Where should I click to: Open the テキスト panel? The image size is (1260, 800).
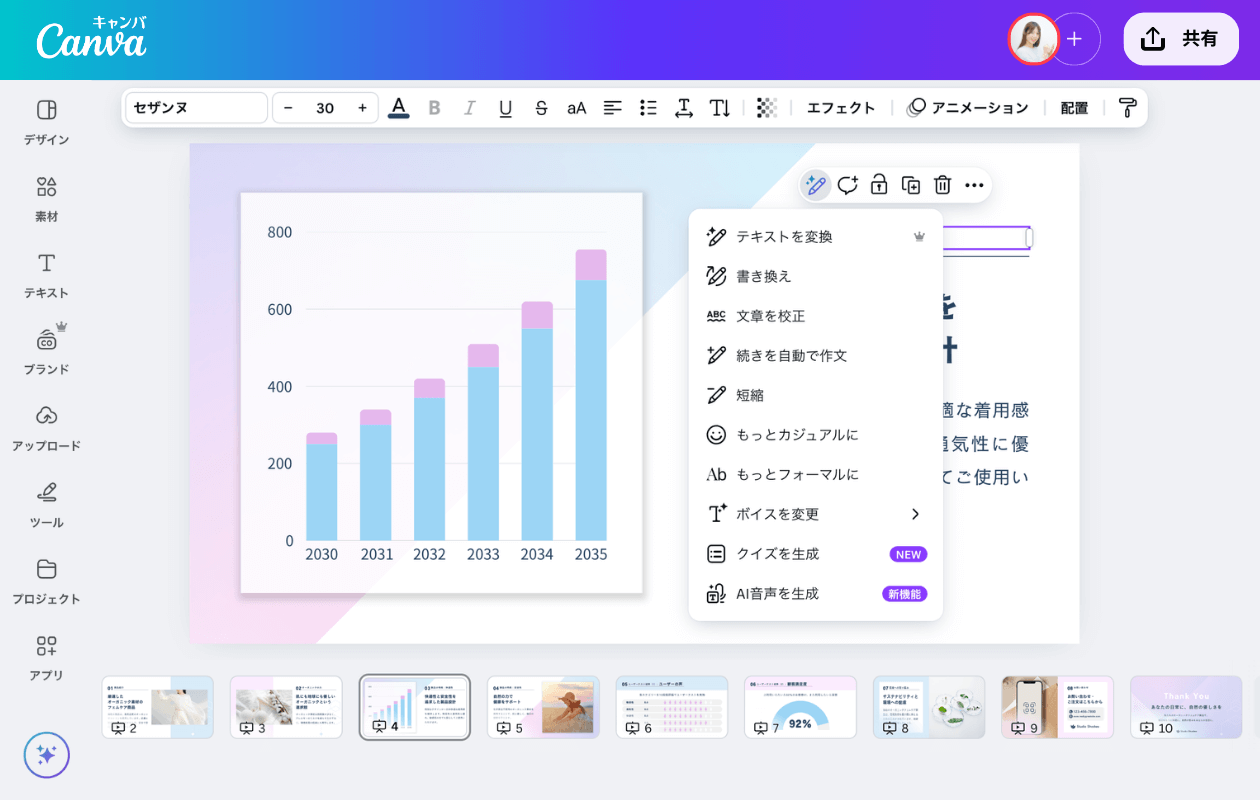click(x=46, y=276)
